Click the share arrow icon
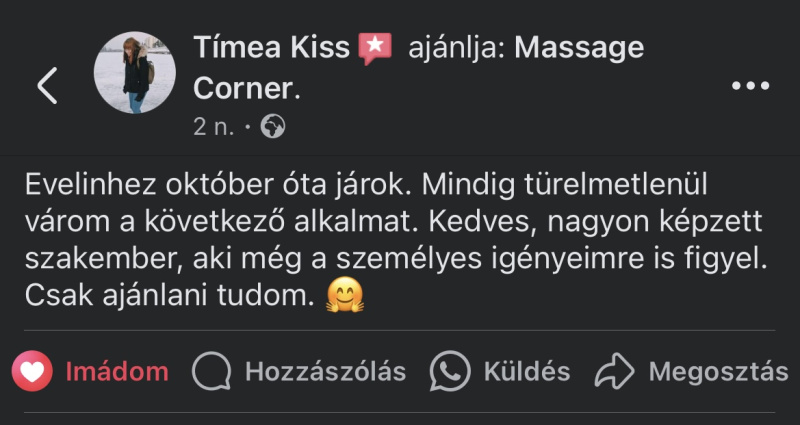Viewport: 800px width, 425px height. (x=614, y=372)
